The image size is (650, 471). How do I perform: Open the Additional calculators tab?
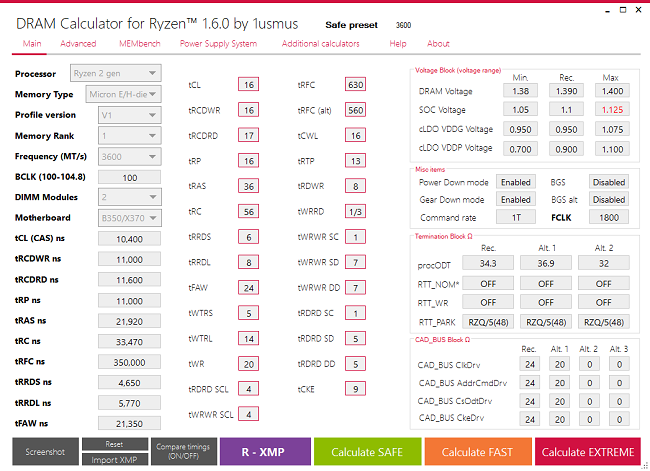(320, 44)
